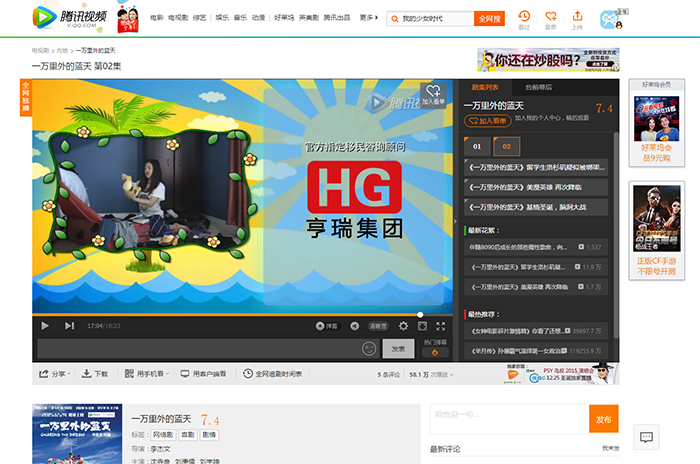Open clip about 留学生洛杉矶 in playlist
The width and height of the screenshot is (700, 464).
[x=536, y=167]
